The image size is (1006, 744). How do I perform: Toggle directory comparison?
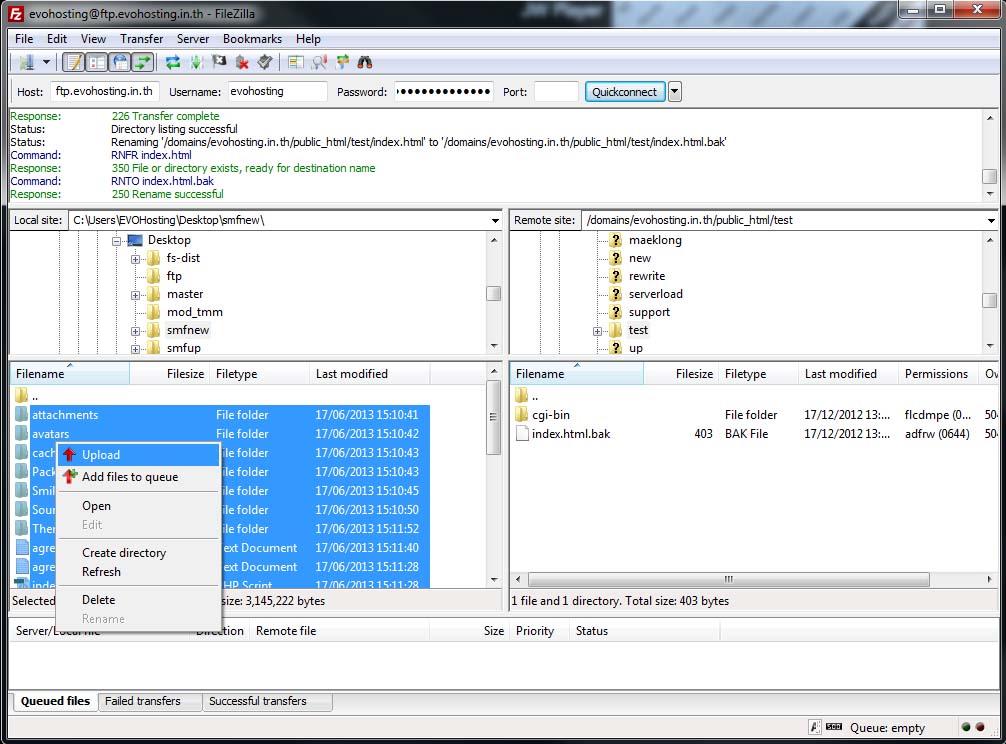[319, 62]
